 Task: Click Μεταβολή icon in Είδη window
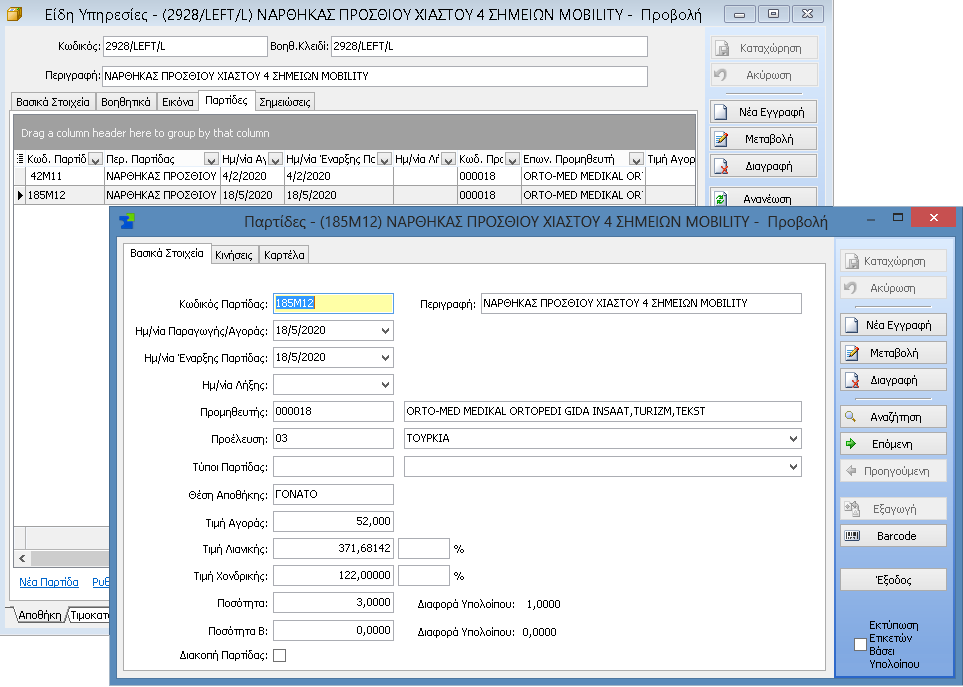[721, 139]
